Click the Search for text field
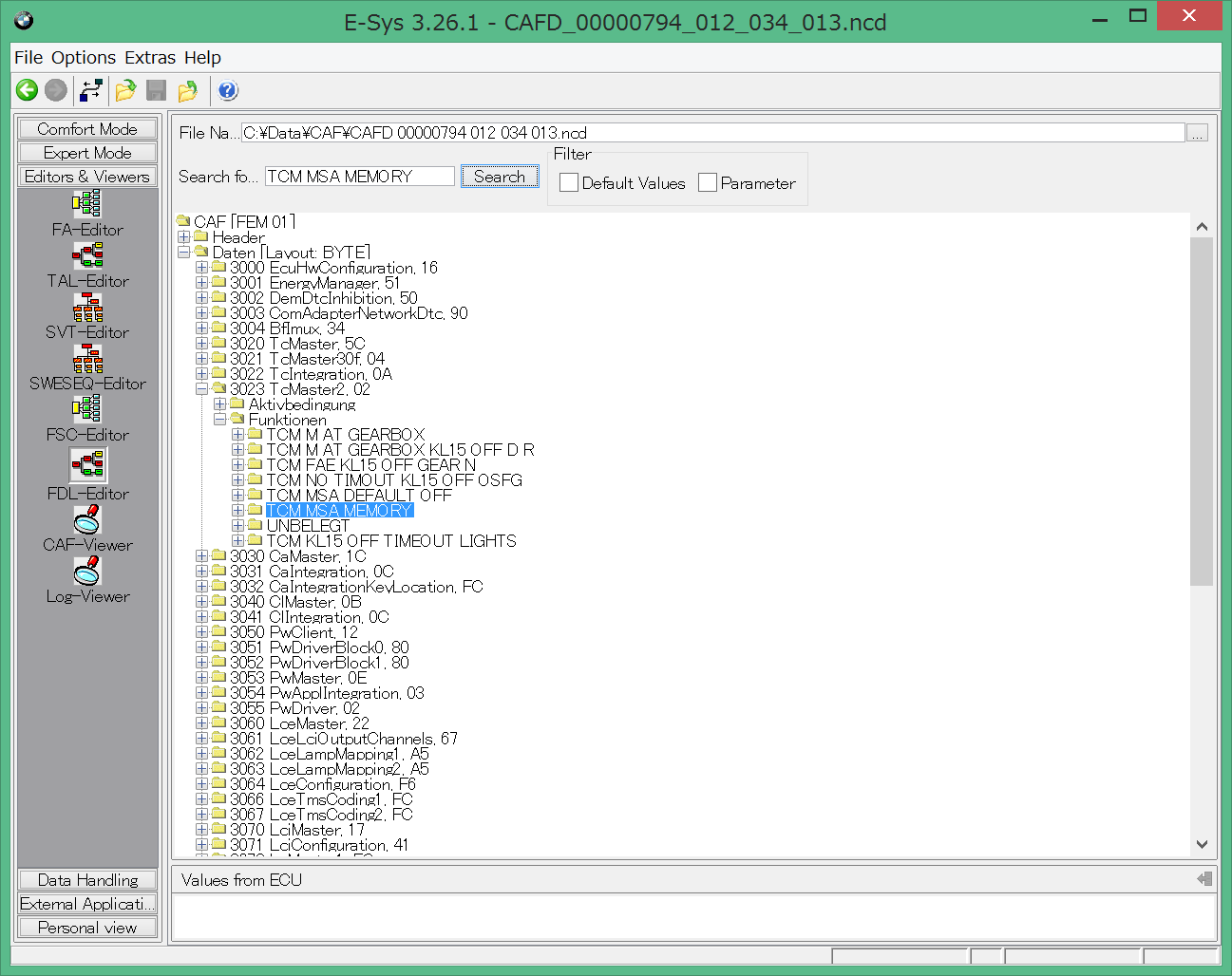 click(359, 177)
